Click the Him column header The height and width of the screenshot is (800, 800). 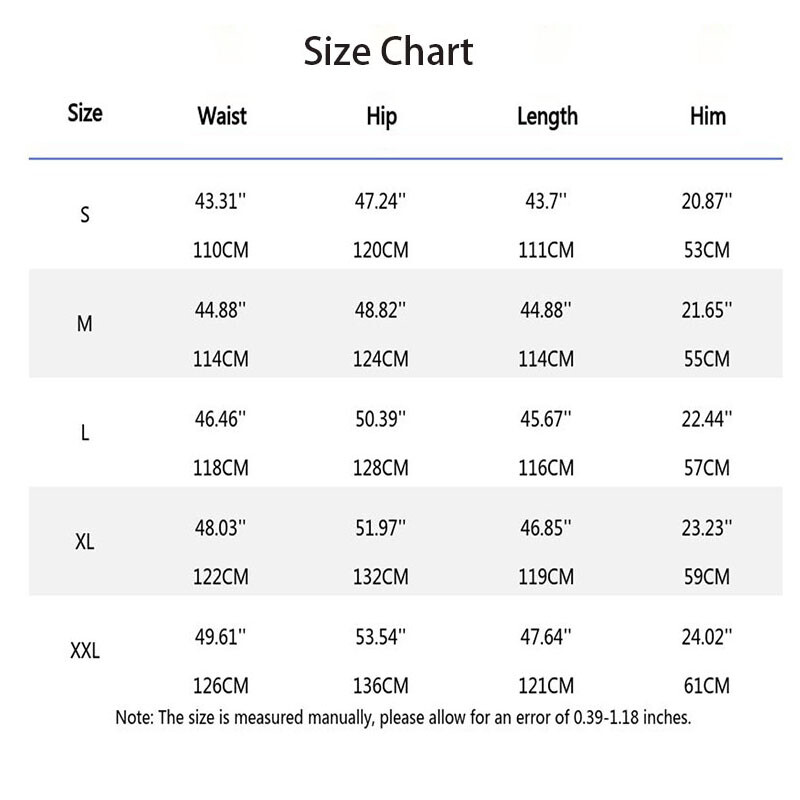tap(708, 115)
